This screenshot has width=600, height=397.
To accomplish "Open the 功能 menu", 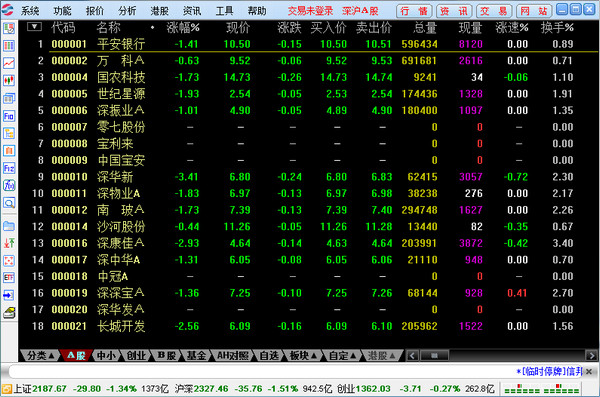I will pos(62,11).
